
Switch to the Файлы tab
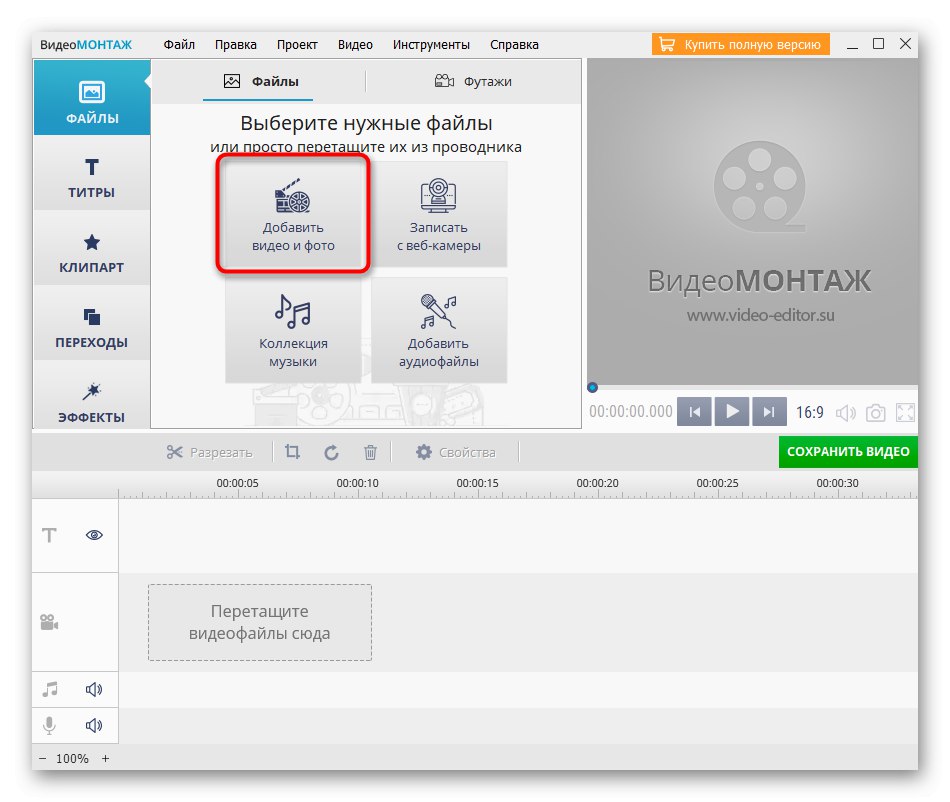pyautogui.click(x=261, y=81)
